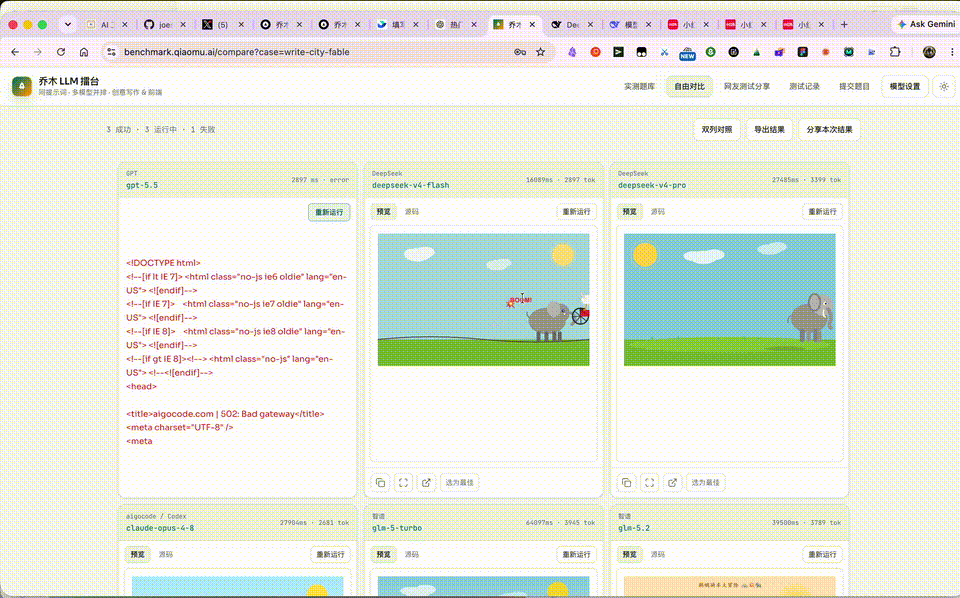Click the red circle extension icon

pyautogui.click(x=595, y=52)
